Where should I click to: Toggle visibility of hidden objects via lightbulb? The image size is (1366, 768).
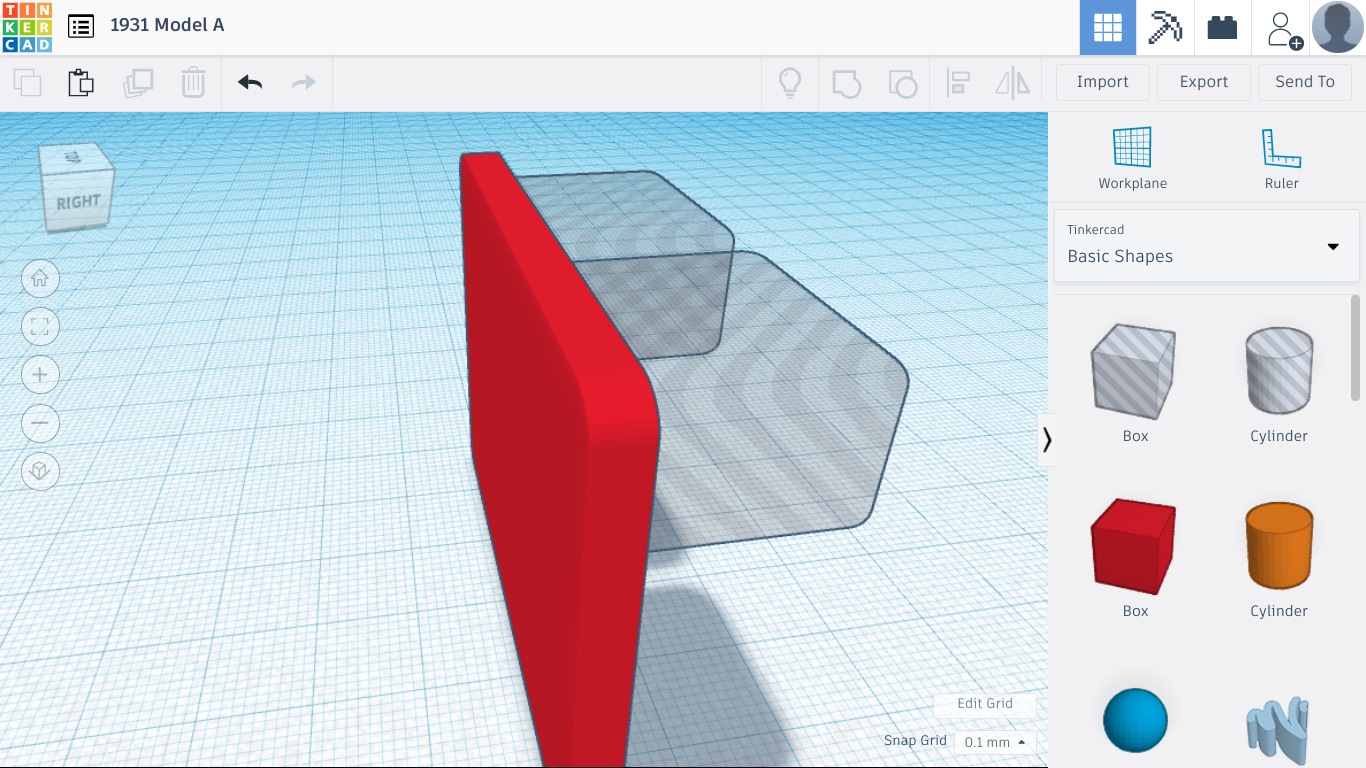[790, 82]
